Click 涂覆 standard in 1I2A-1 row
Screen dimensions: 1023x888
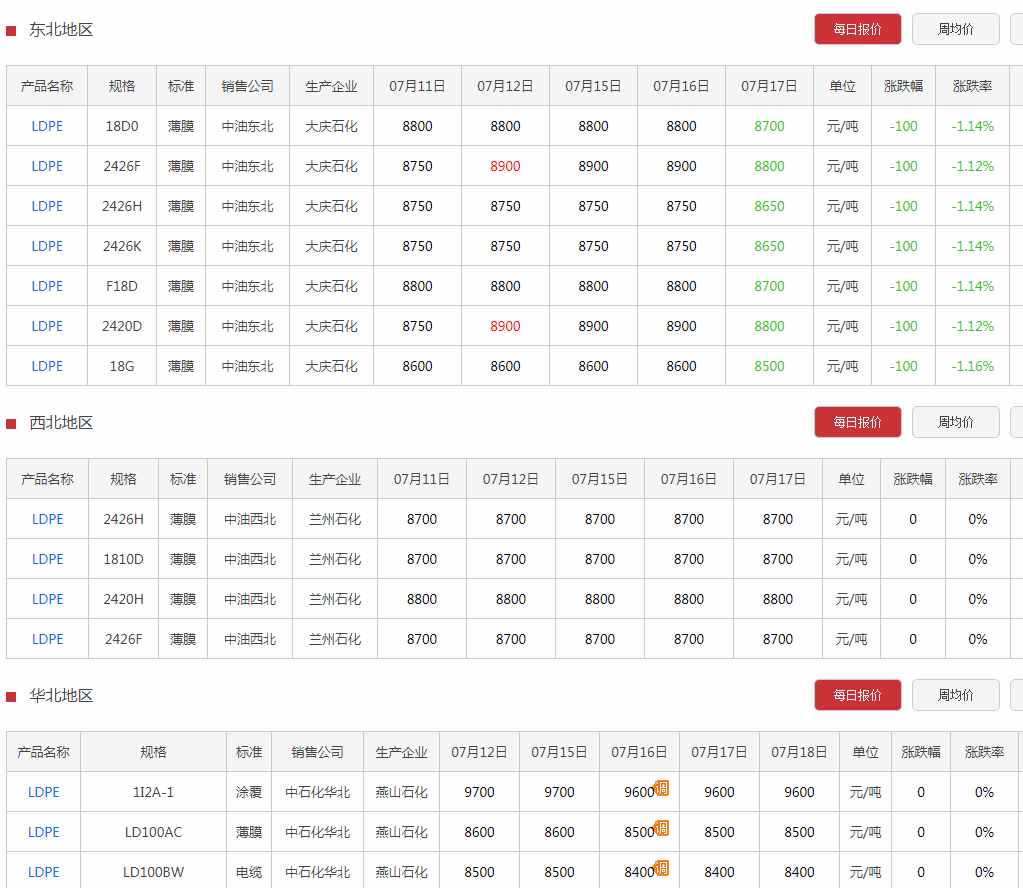click(x=249, y=792)
